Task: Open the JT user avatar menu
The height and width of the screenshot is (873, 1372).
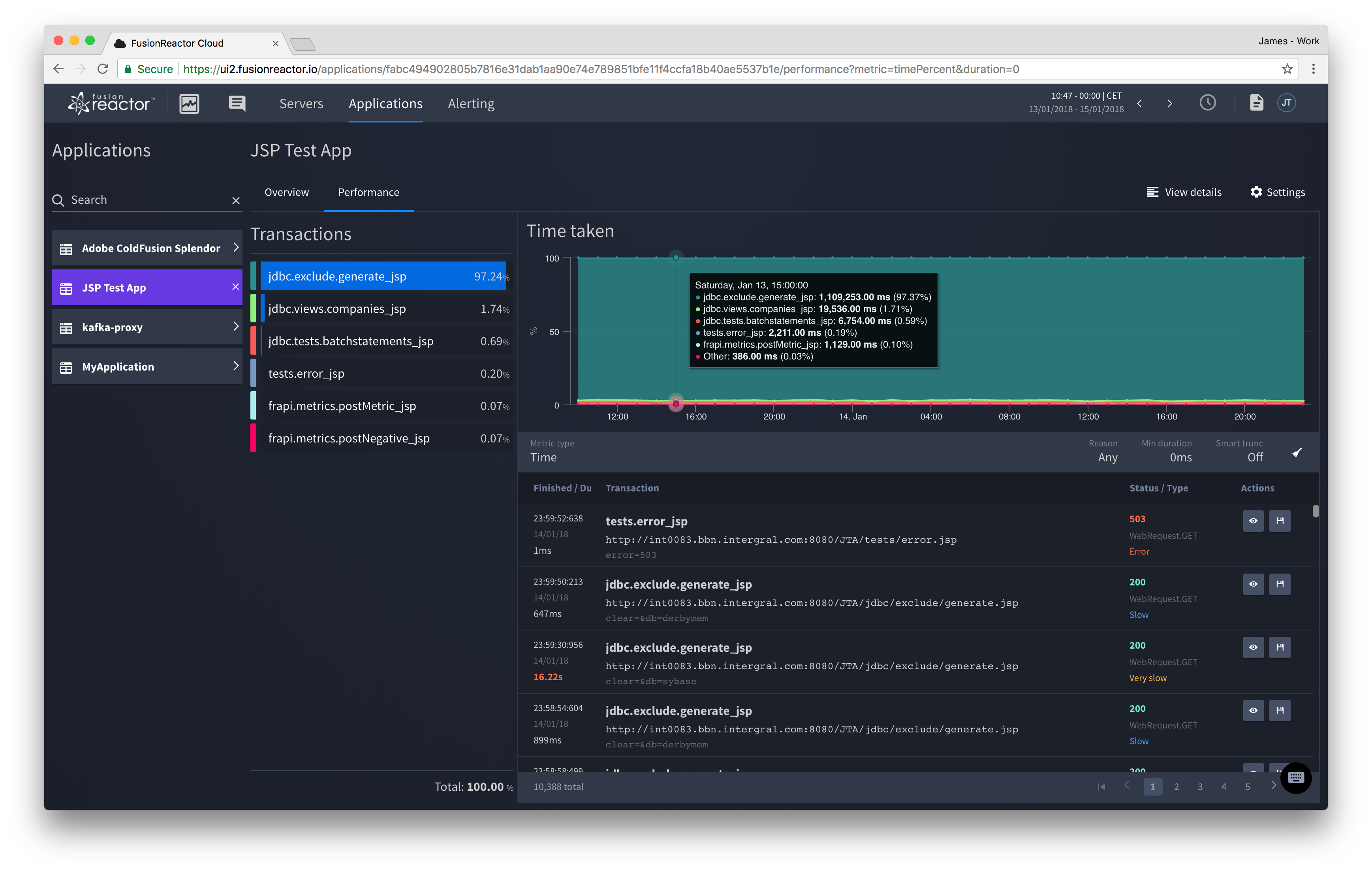Action: point(1287,103)
